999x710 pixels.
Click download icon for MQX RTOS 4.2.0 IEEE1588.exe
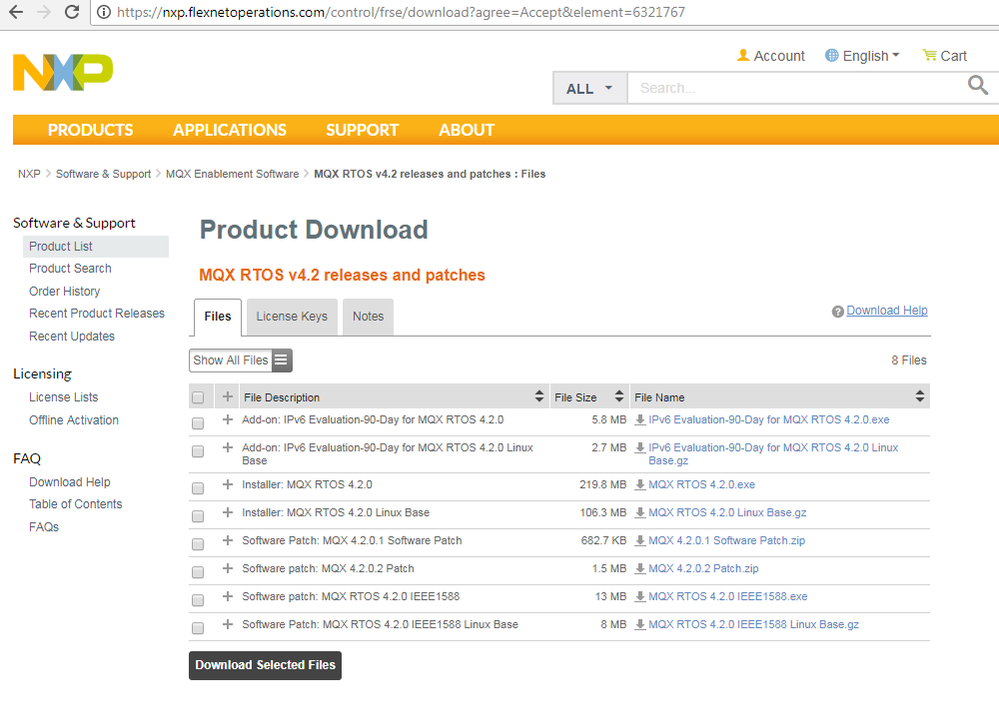pos(640,597)
